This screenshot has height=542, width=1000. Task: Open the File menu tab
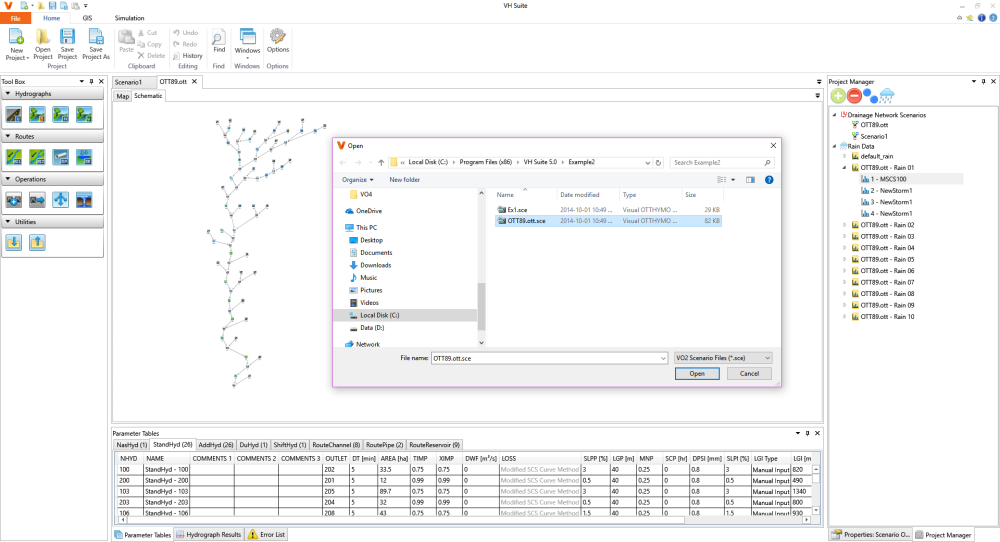[x=15, y=18]
